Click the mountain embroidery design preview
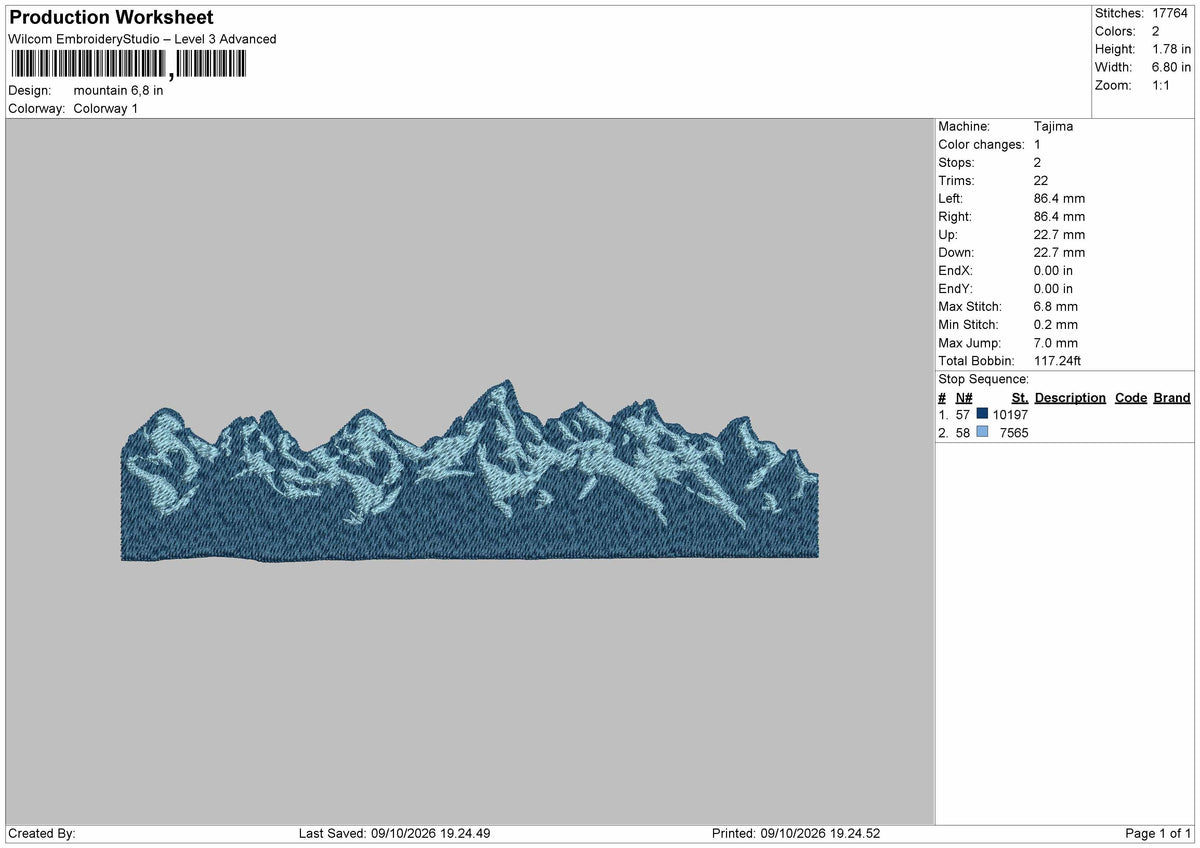The height and width of the screenshot is (848, 1200). point(470,470)
